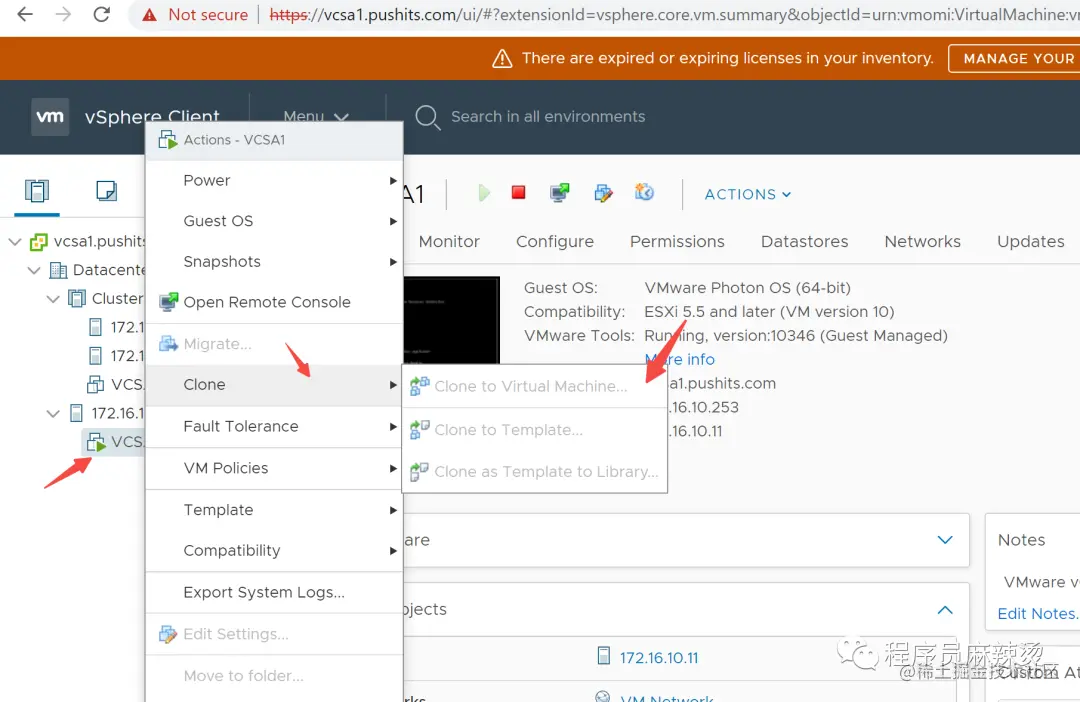The width and height of the screenshot is (1080, 702).
Task: Click the browser back arrow
Action: (25, 14)
